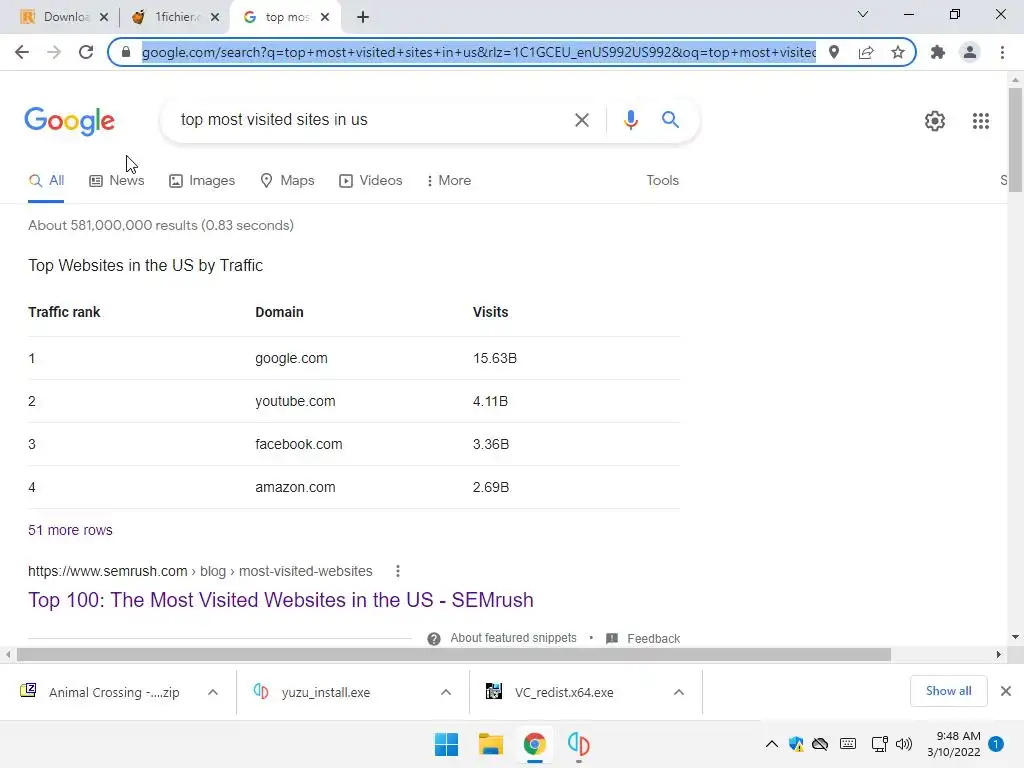
Task: Open the Windows Start menu
Action: point(446,744)
